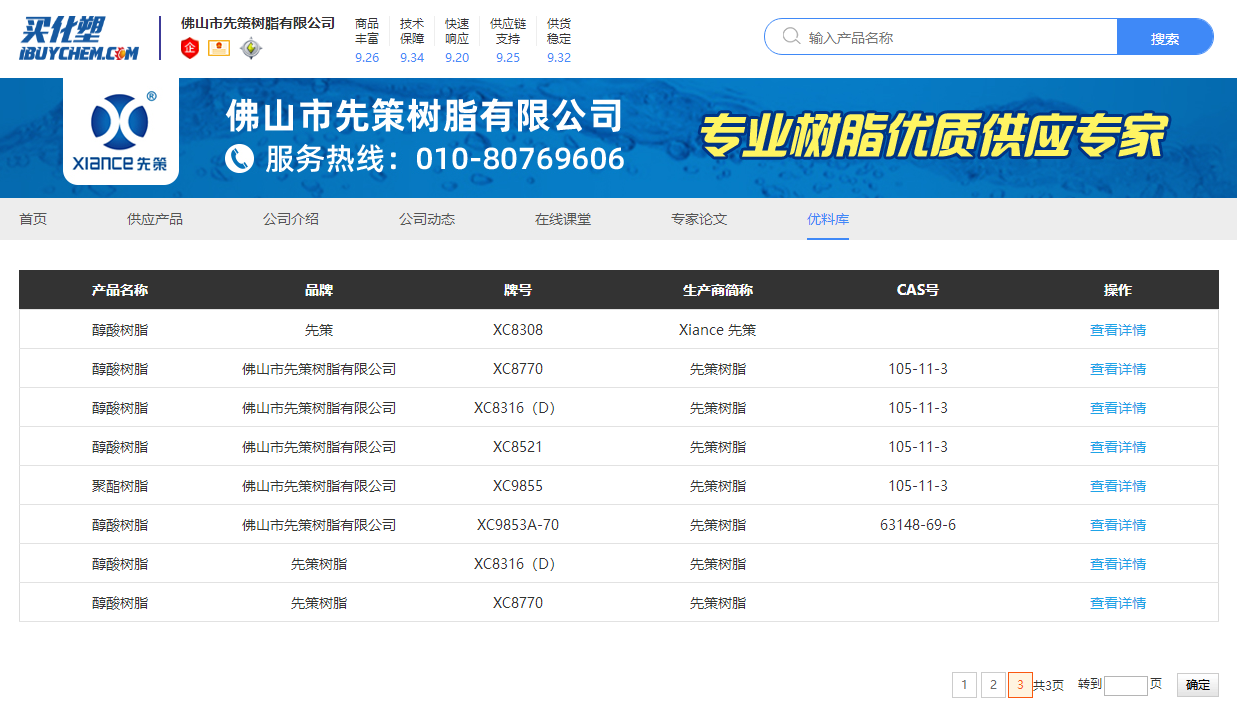This screenshot has height=707, width=1237.
Task: Click the phone hotline icon in banner
Action: 239,159
